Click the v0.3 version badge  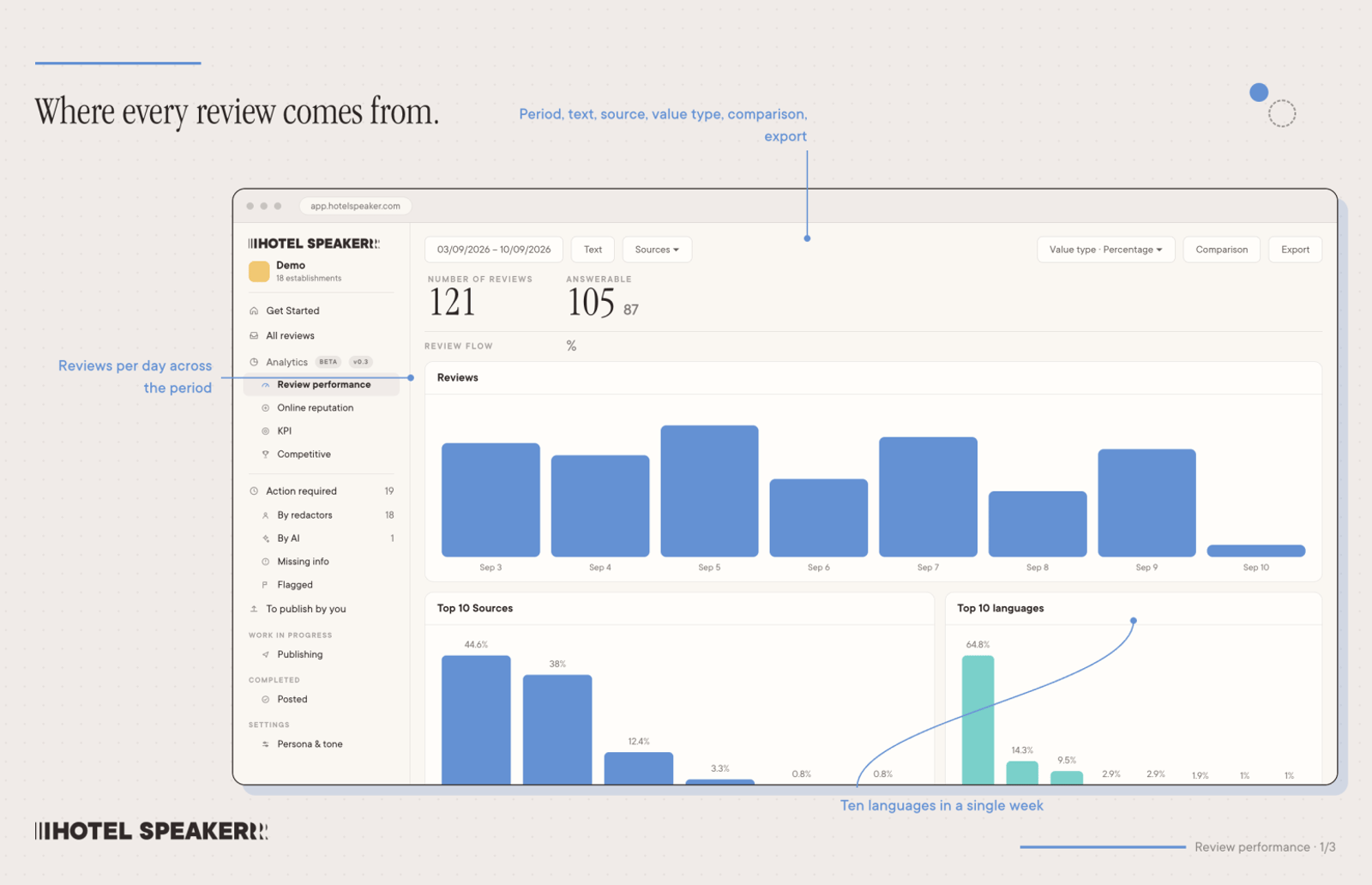pyautogui.click(x=360, y=362)
